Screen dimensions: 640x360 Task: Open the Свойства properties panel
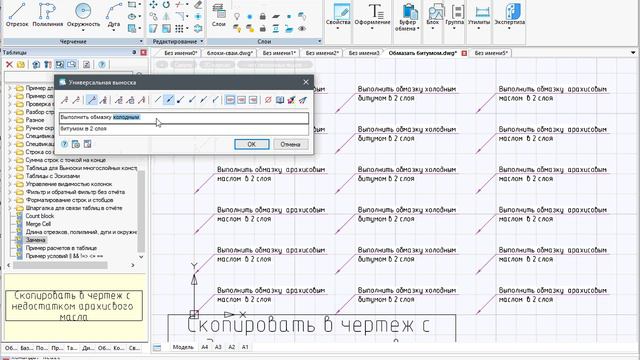pos(338,16)
